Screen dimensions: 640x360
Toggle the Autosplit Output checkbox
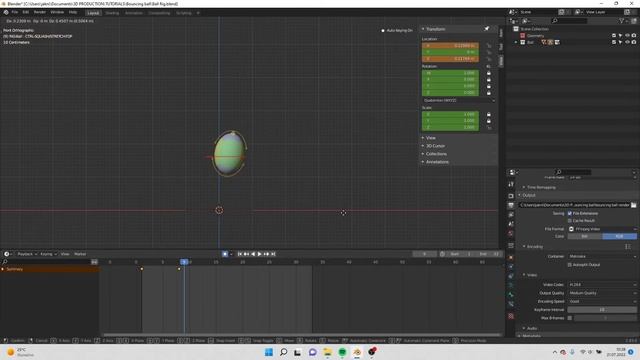pyautogui.click(x=570, y=265)
